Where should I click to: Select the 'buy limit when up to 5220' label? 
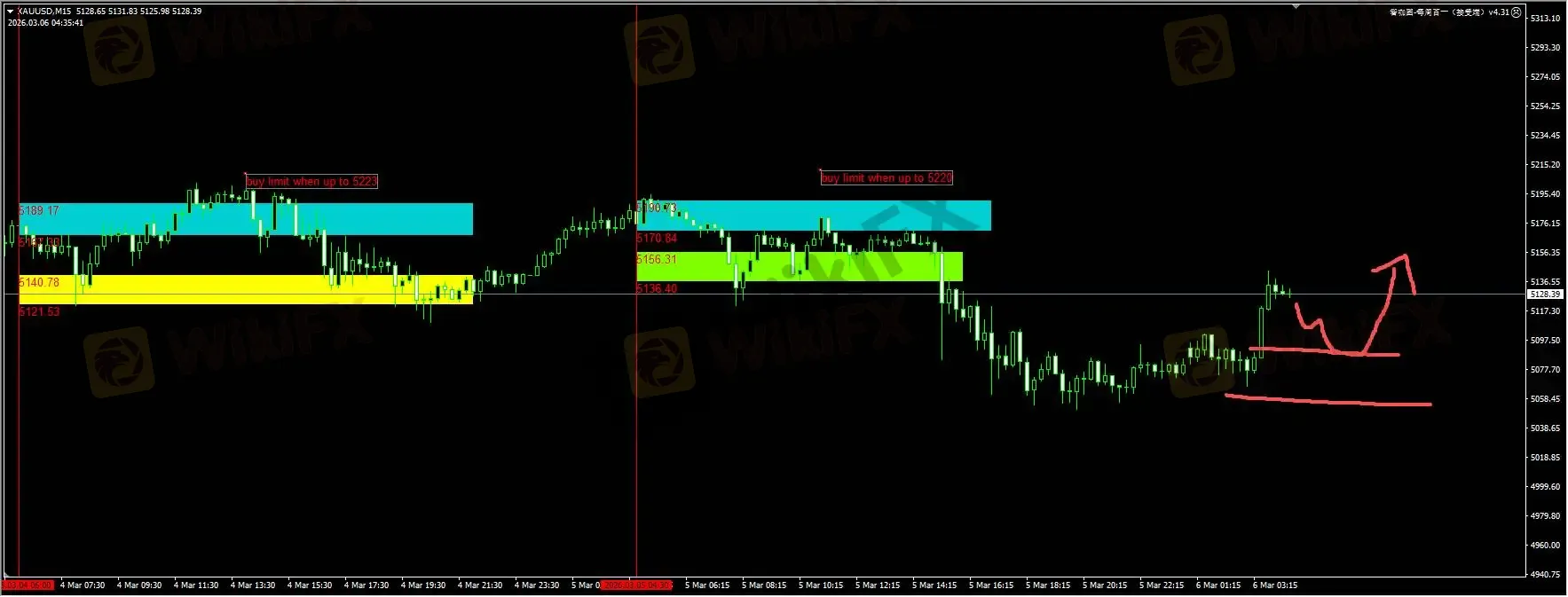pyautogui.click(x=886, y=177)
